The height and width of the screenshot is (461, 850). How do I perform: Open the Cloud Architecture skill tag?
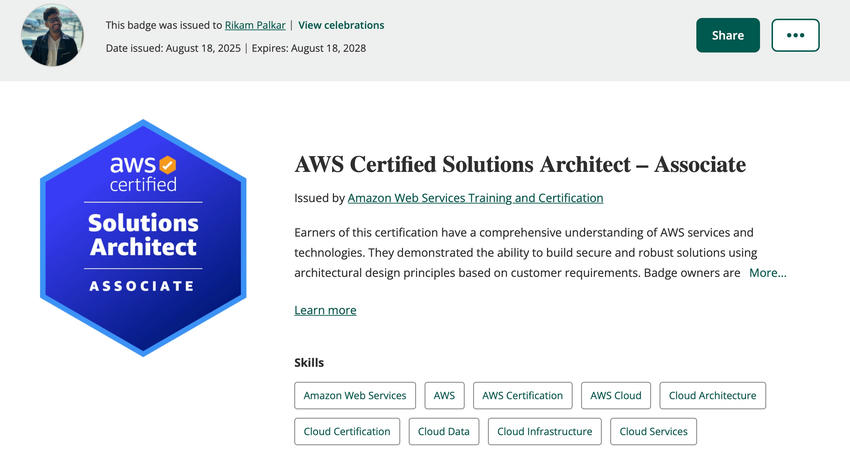[x=713, y=395]
